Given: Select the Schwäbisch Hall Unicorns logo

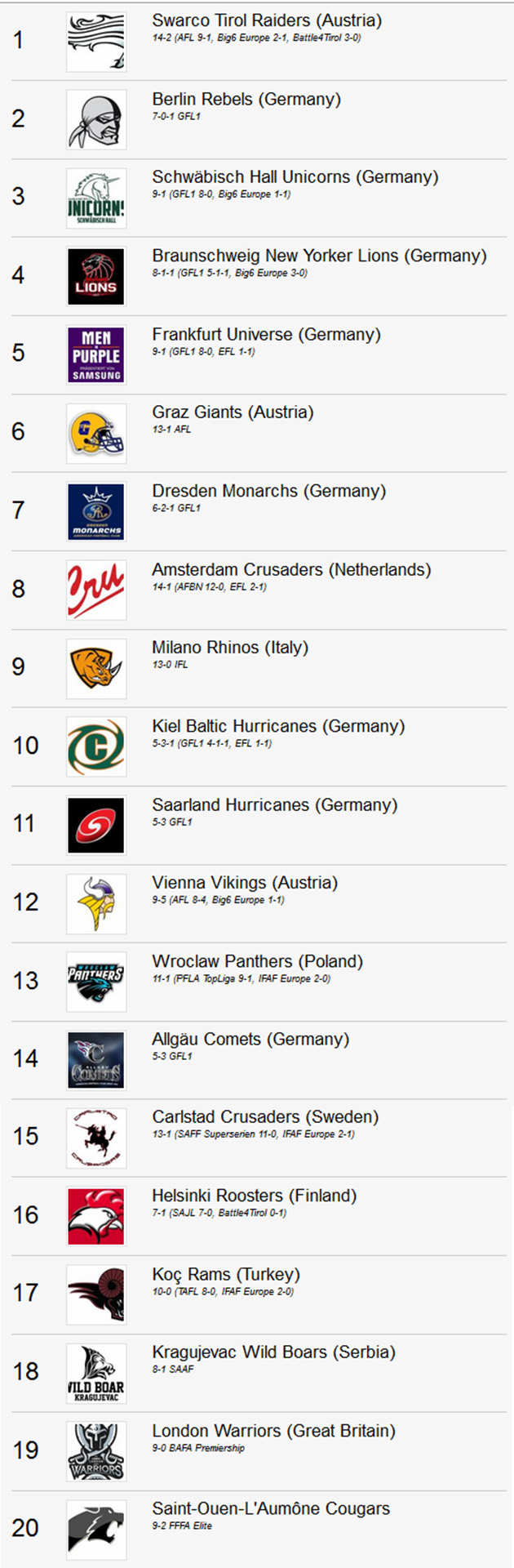Looking at the screenshot, I should coord(96,198).
